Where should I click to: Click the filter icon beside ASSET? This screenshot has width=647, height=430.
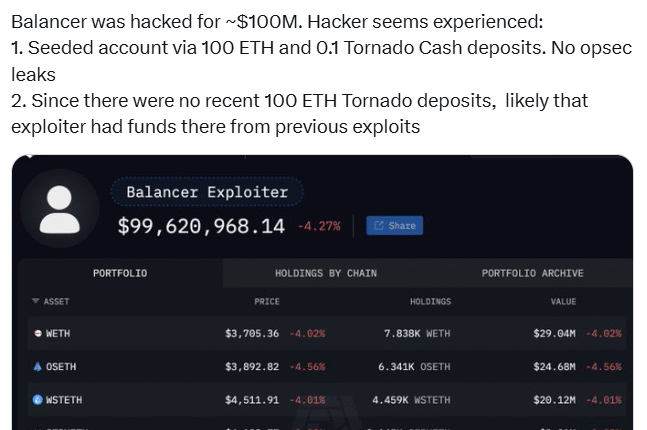coord(35,301)
